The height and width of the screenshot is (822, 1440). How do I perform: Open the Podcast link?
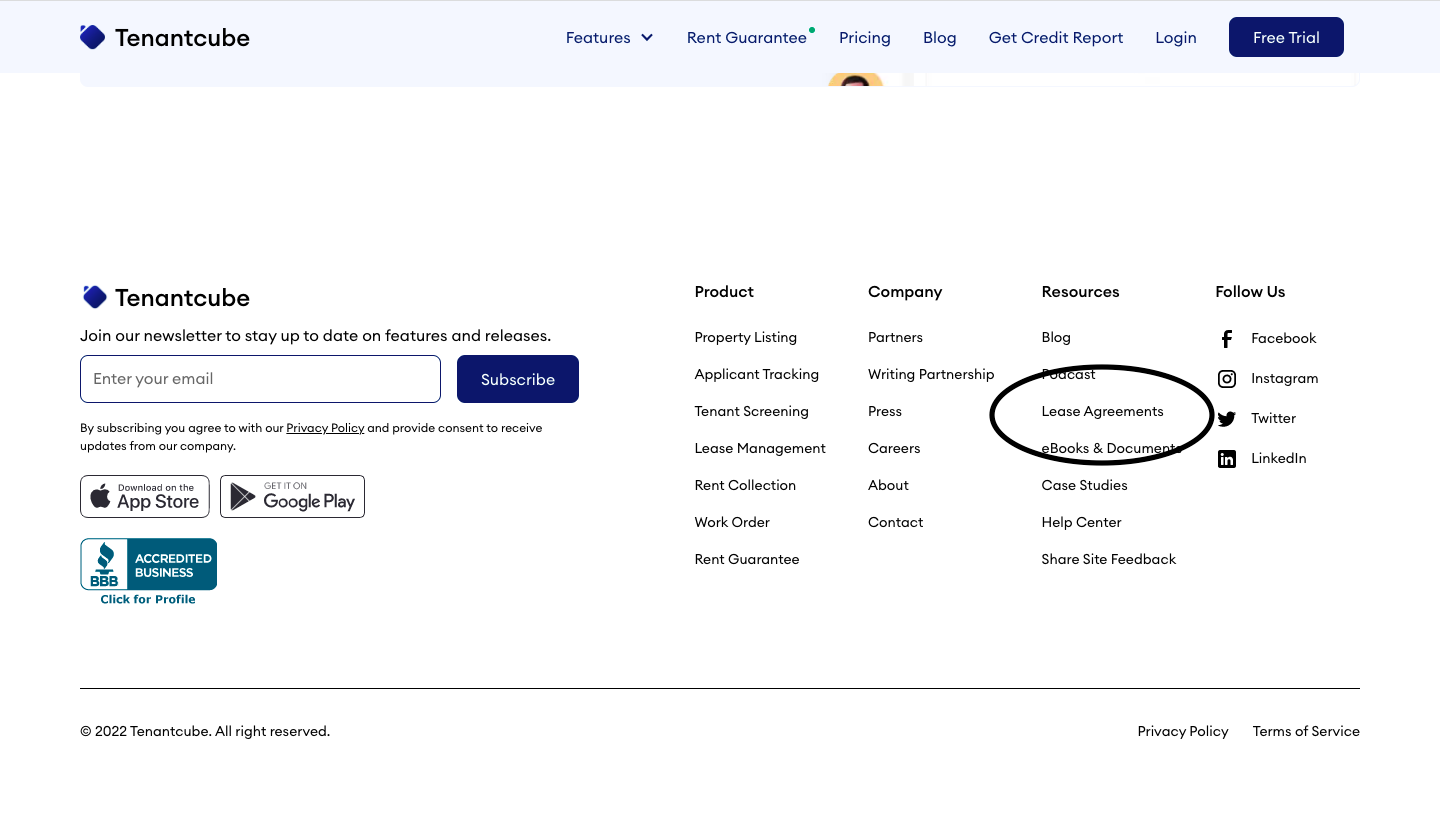pos(1069,375)
